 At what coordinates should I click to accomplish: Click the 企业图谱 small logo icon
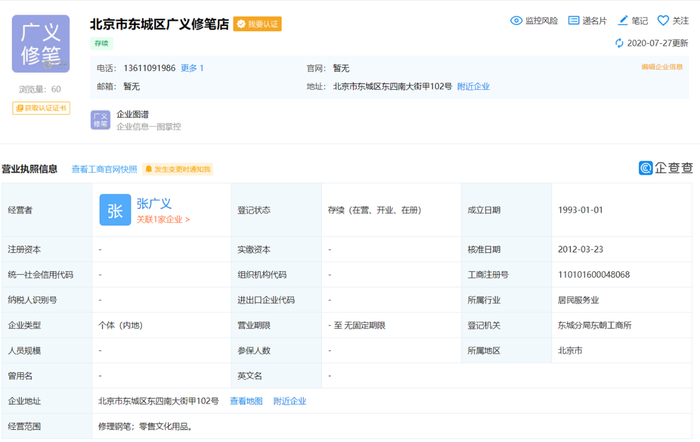pyautogui.click(x=100, y=120)
